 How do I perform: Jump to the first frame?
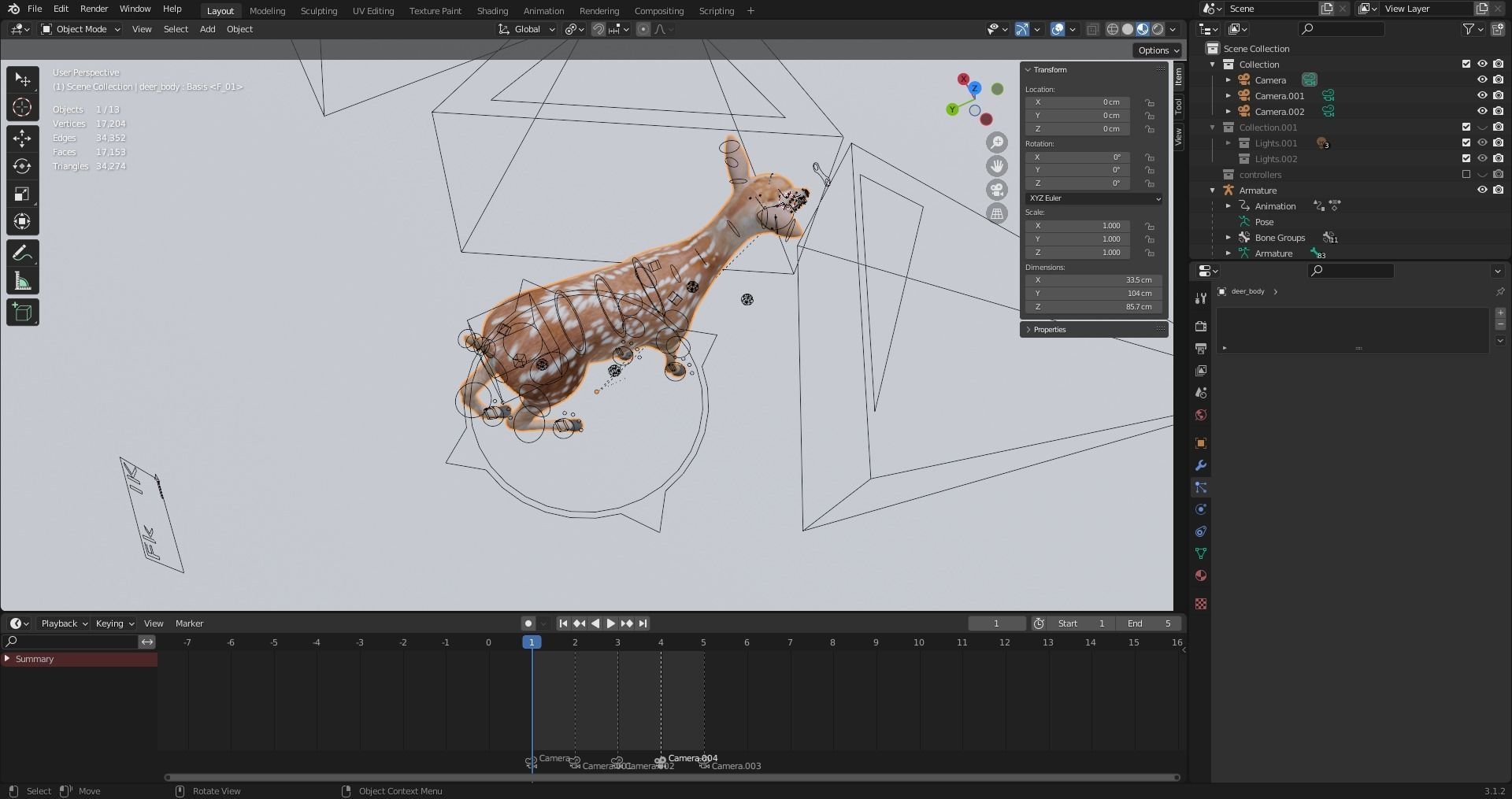point(563,623)
